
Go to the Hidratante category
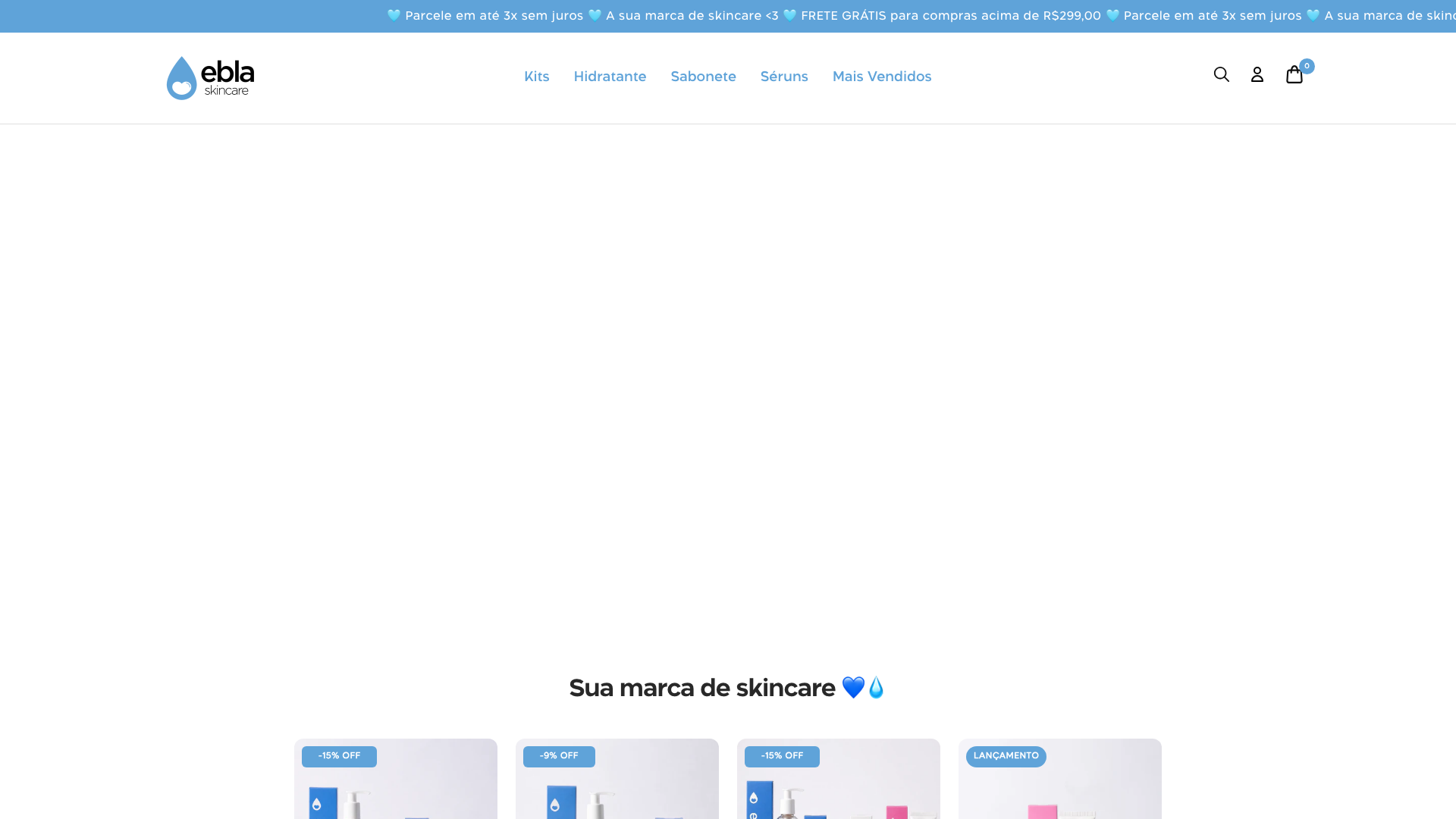pos(610,77)
